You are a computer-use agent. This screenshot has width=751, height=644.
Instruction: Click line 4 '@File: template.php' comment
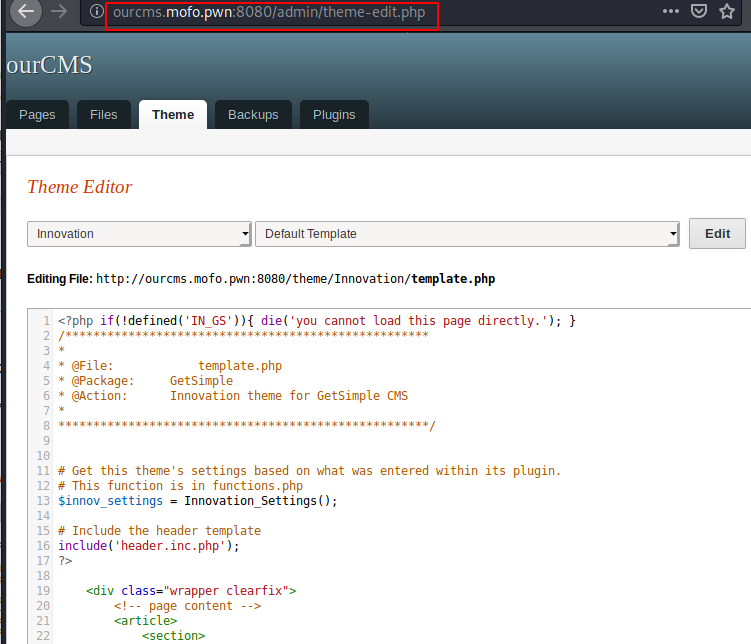coord(170,366)
